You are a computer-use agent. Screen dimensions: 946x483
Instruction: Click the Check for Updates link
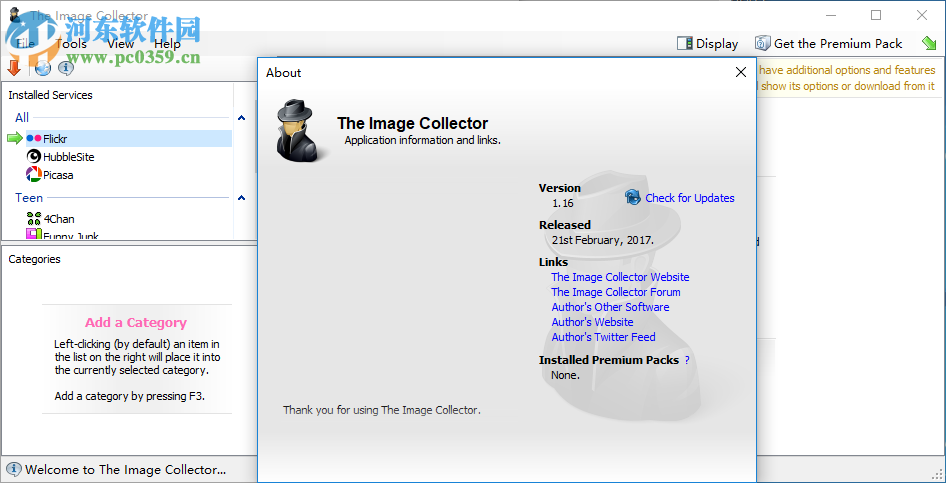click(690, 198)
